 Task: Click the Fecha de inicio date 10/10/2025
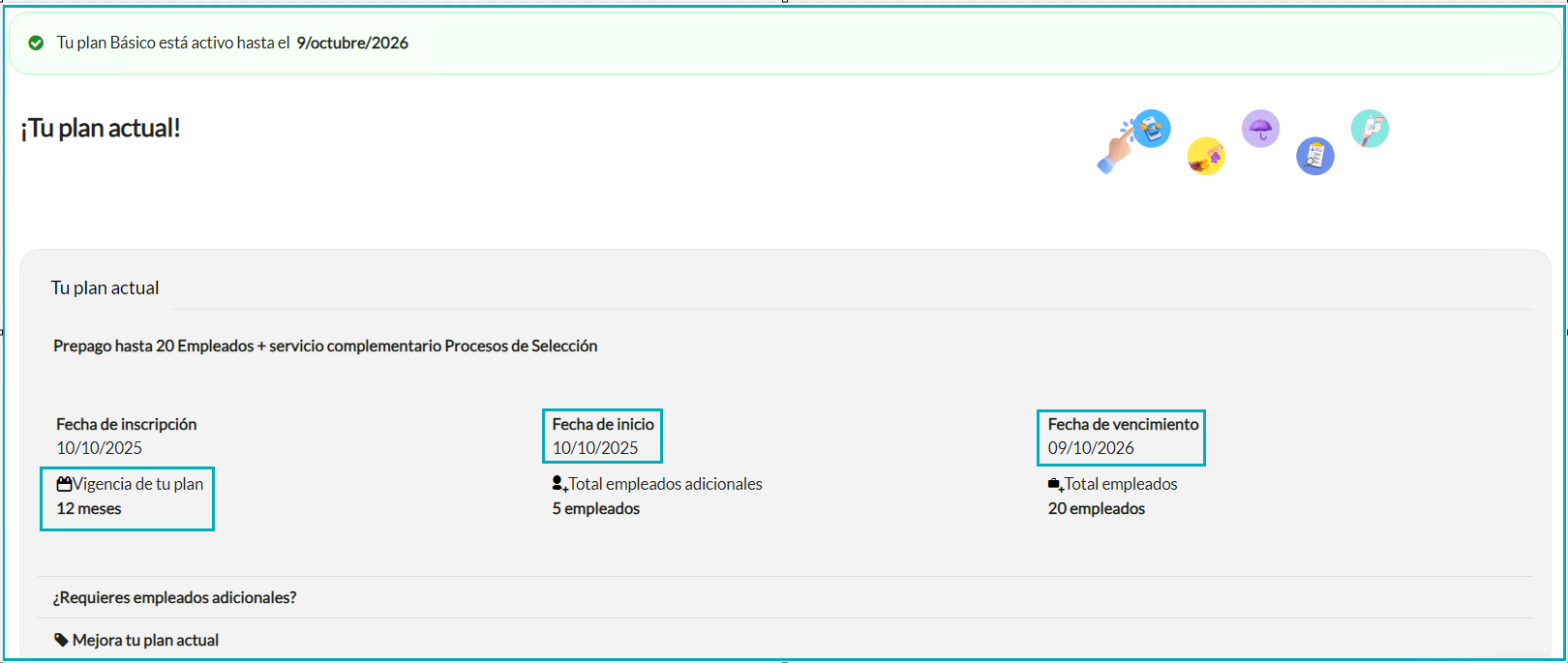click(595, 448)
